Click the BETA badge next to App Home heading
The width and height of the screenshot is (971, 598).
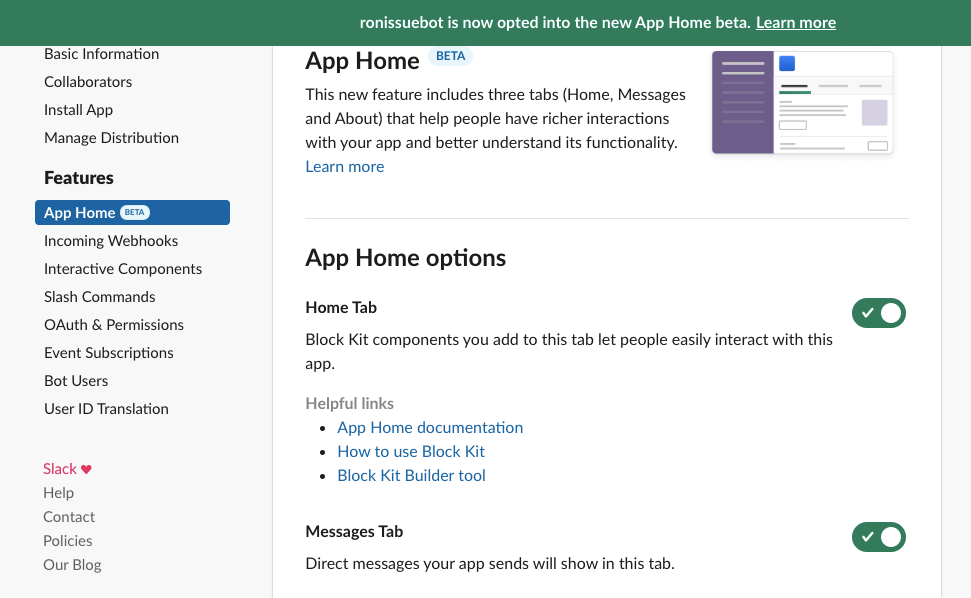[450, 56]
